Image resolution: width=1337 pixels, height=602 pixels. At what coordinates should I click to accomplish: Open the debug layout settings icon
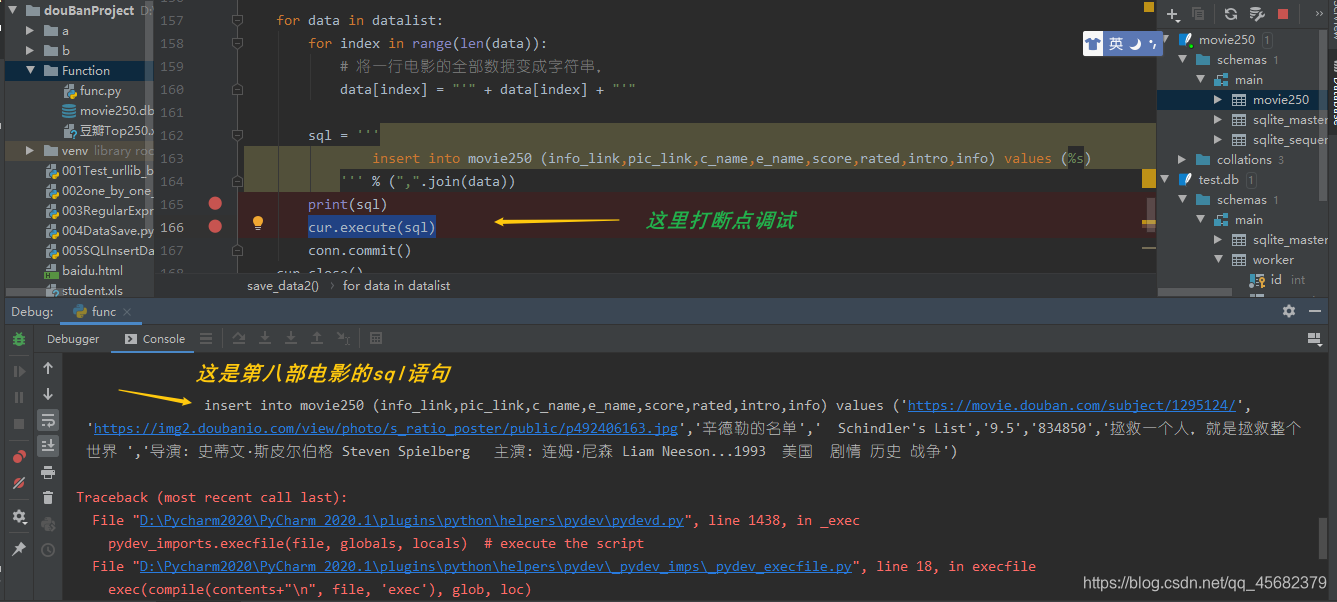(1312, 340)
